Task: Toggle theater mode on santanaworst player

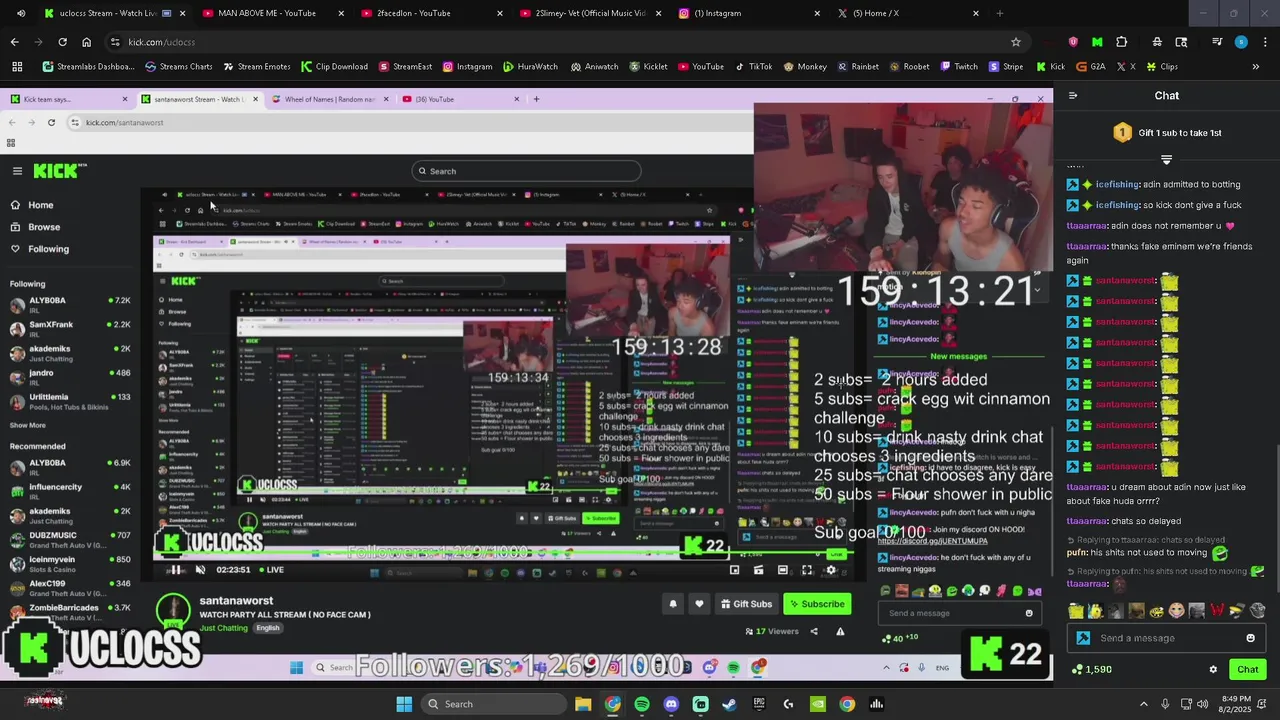Action: pyautogui.click(x=782, y=570)
